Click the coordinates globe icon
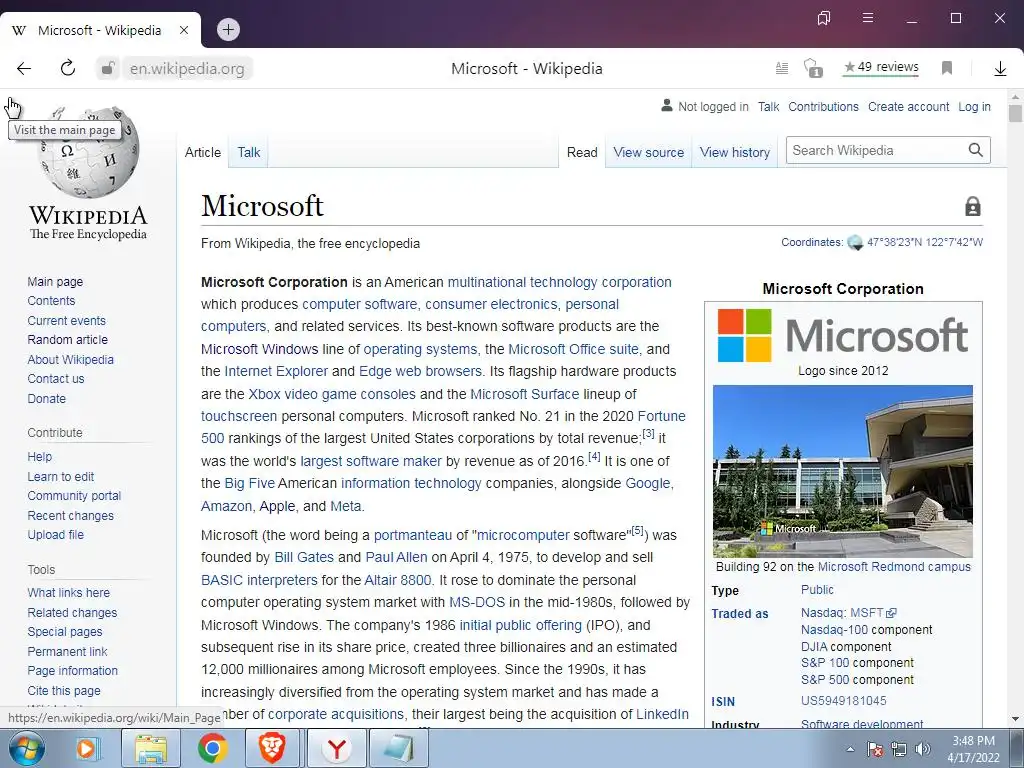The width and height of the screenshot is (1024, 768). click(855, 243)
